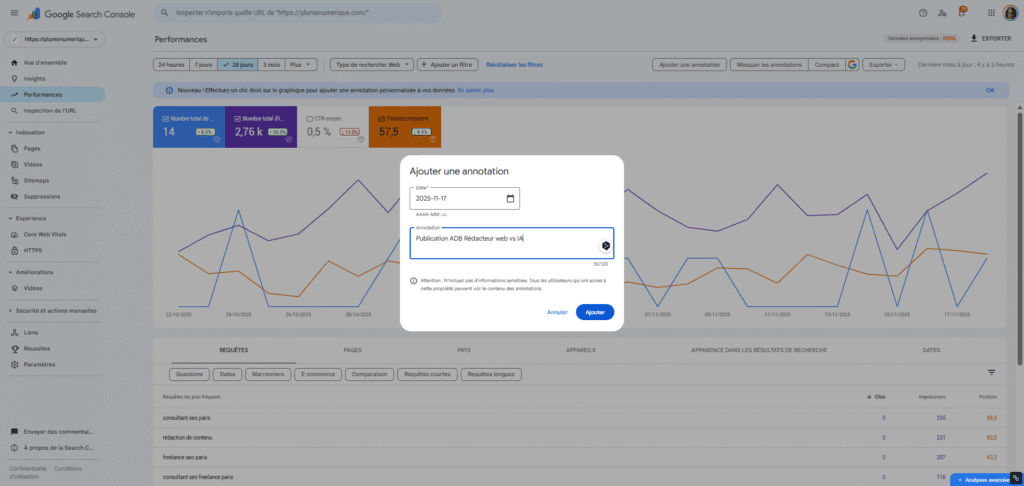Expand the Plus date range dropdown
Image resolution: width=1024 pixels, height=486 pixels.
coord(301,64)
